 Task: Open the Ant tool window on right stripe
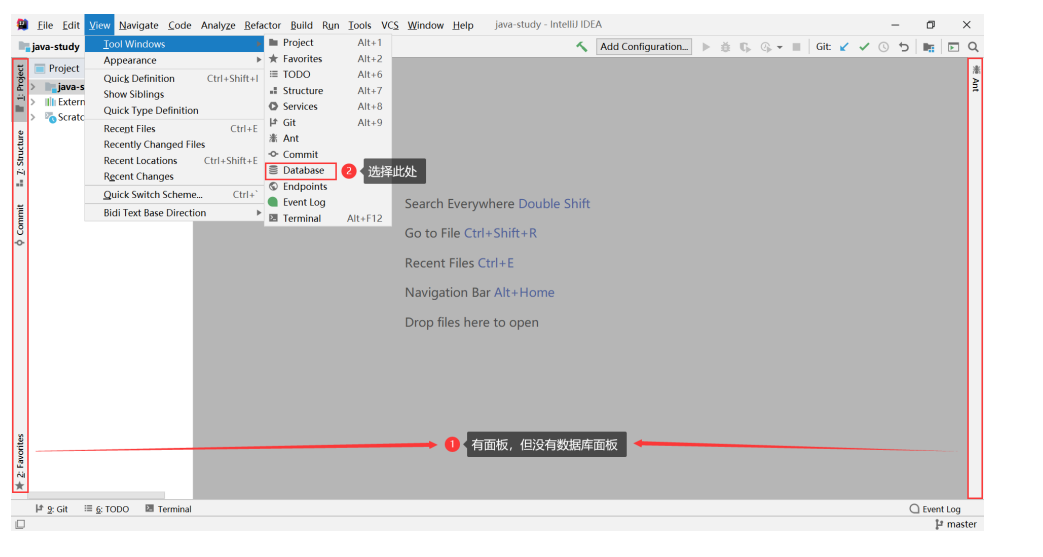975,78
